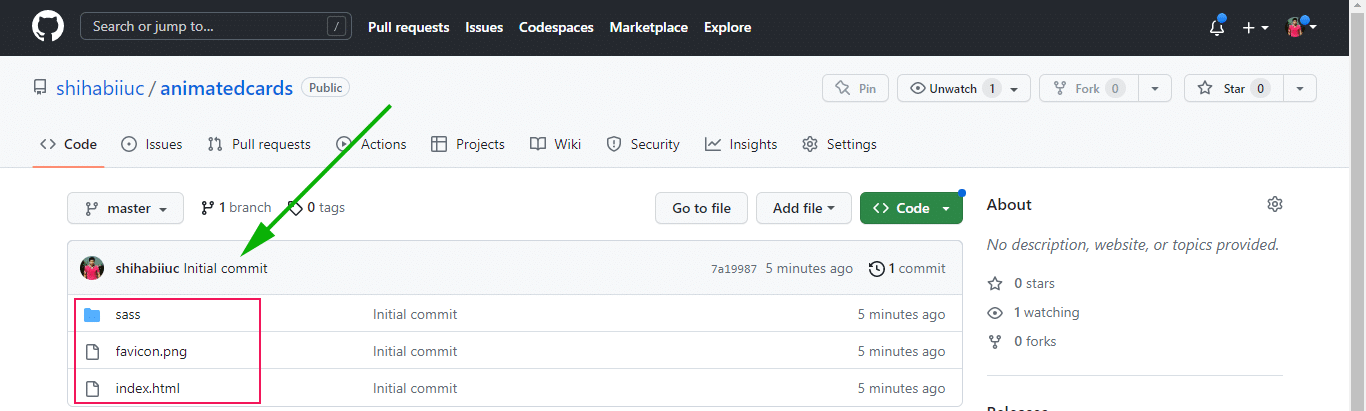Open shihabiiuc commit author link
The width and height of the screenshot is (1366, 411).
coord(147,268)
